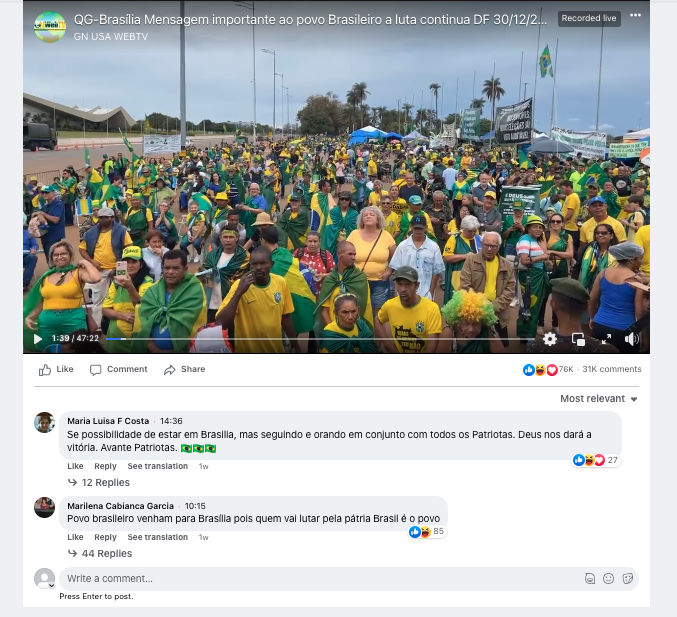Play the video
The width and height of the screenshot is (677, 617).
coord(38,339)
